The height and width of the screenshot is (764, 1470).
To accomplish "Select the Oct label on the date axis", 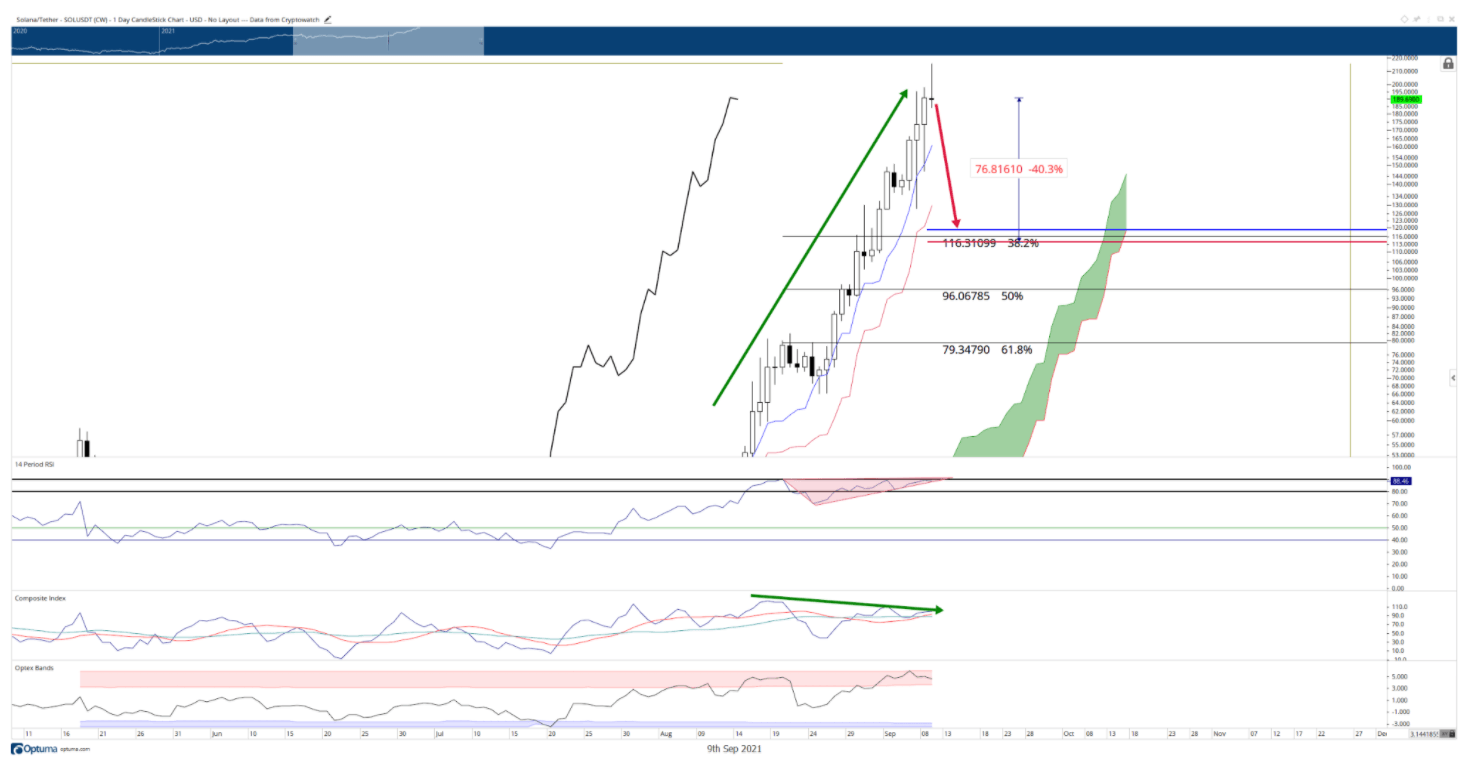I will click(x=1069, y=733).
